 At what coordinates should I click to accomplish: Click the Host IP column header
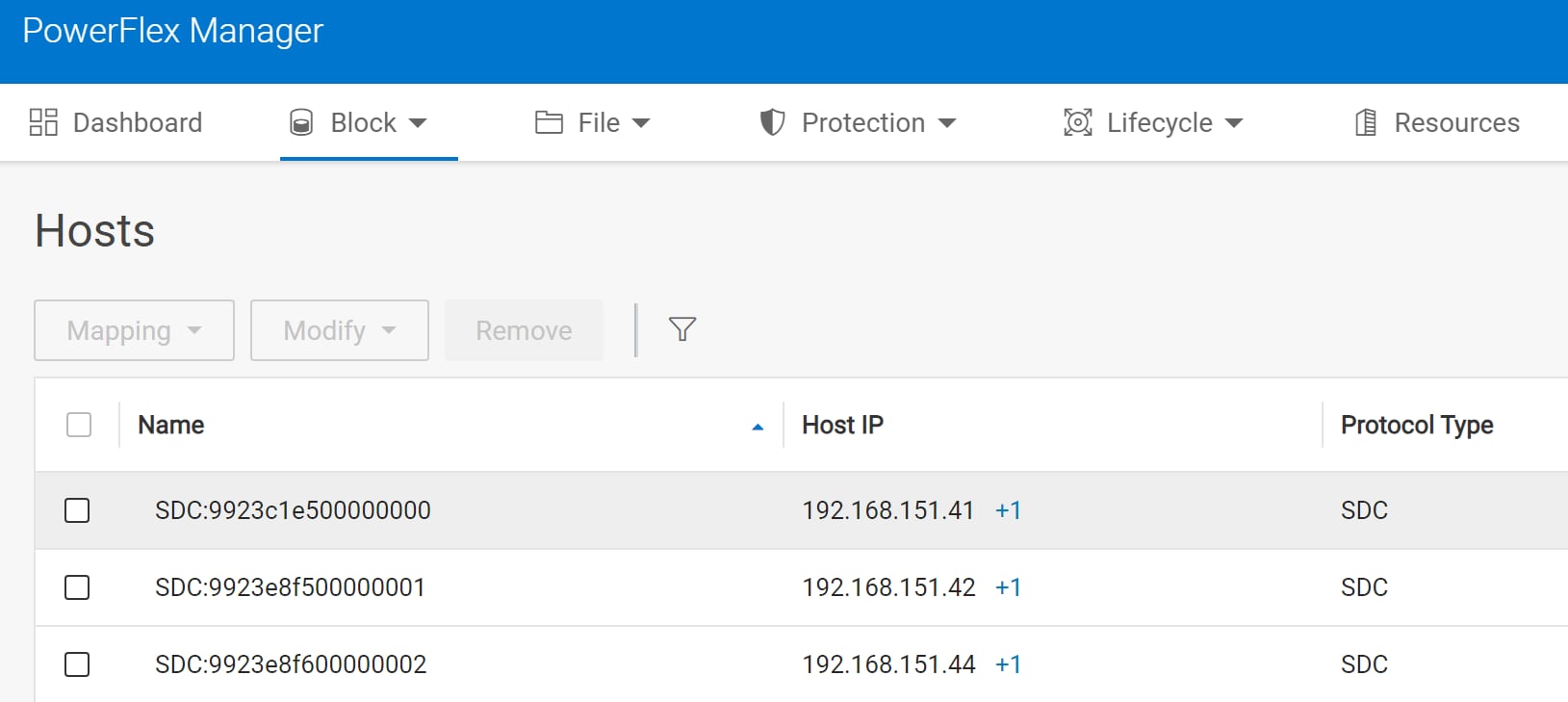point(843,425)
